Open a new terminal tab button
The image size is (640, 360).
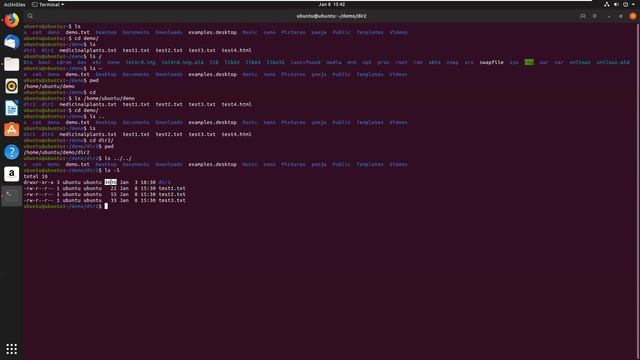tap(582, 16)
